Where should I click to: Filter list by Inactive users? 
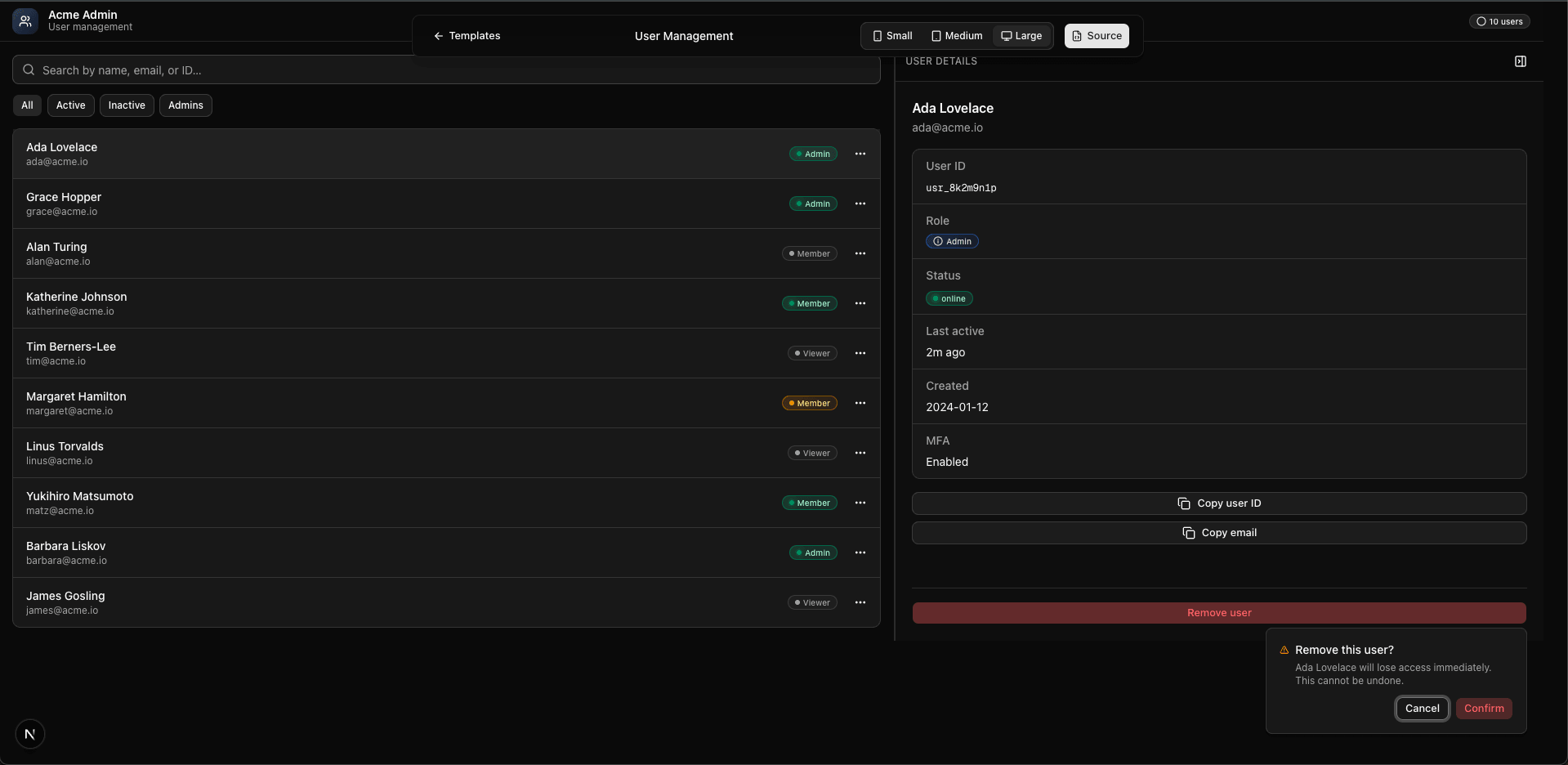click(x=127, y=105)
